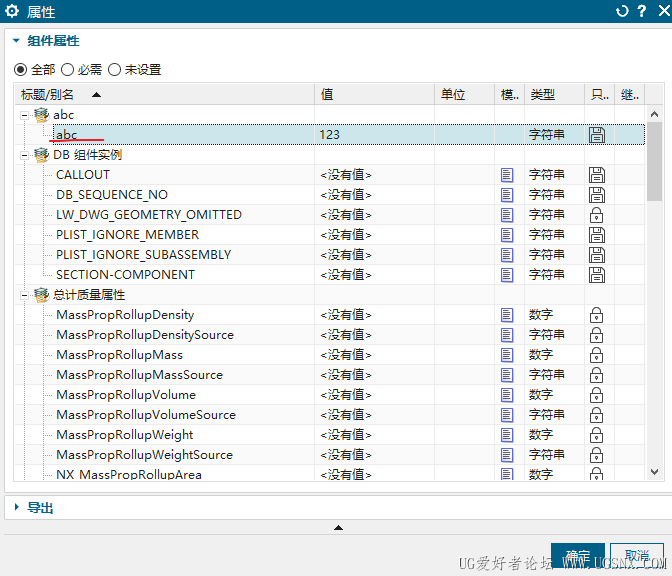This screenshot has width=672, height=576.
Task: Click the value 123 cell
Action: coord(375,135)
